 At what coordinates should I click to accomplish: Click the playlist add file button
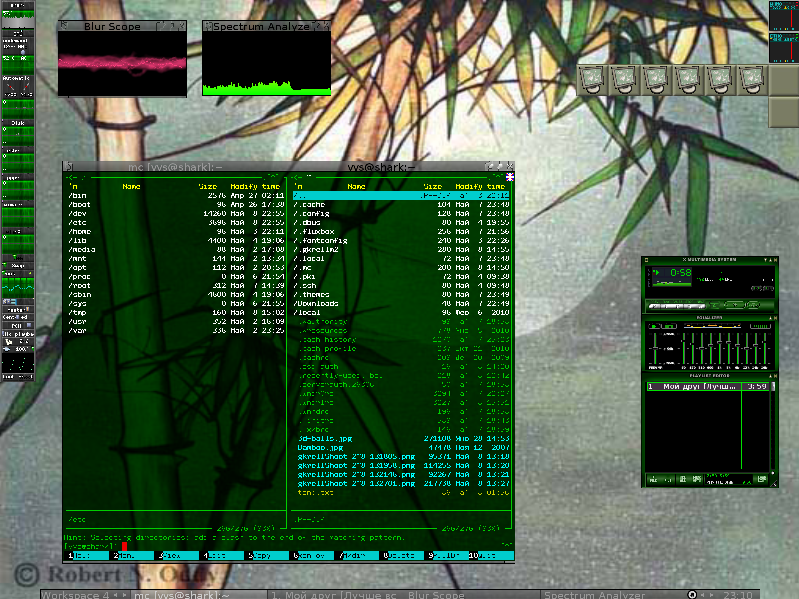[x=653, y=479]
